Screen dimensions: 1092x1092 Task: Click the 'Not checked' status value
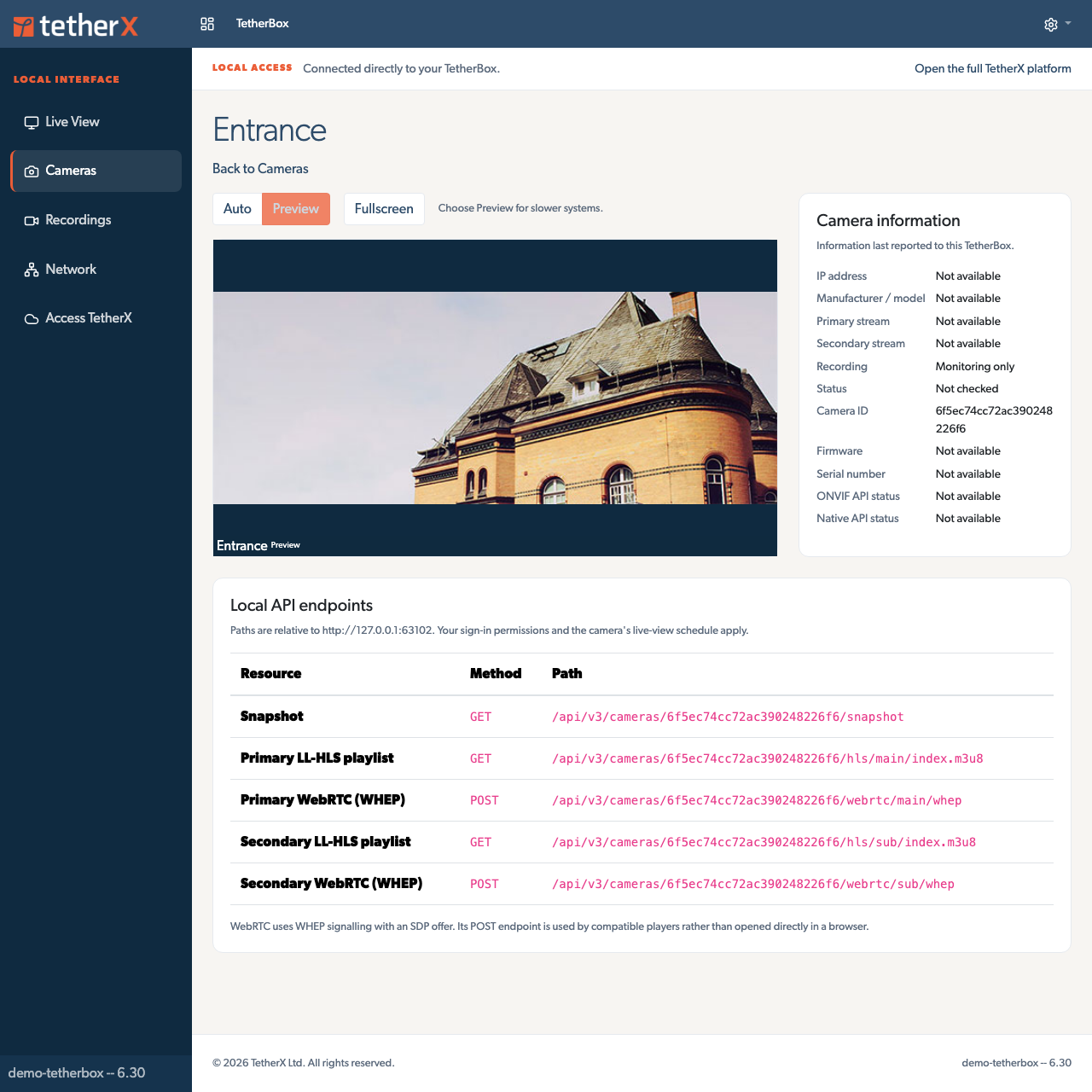pyautogui.click(x=967, y=389)
